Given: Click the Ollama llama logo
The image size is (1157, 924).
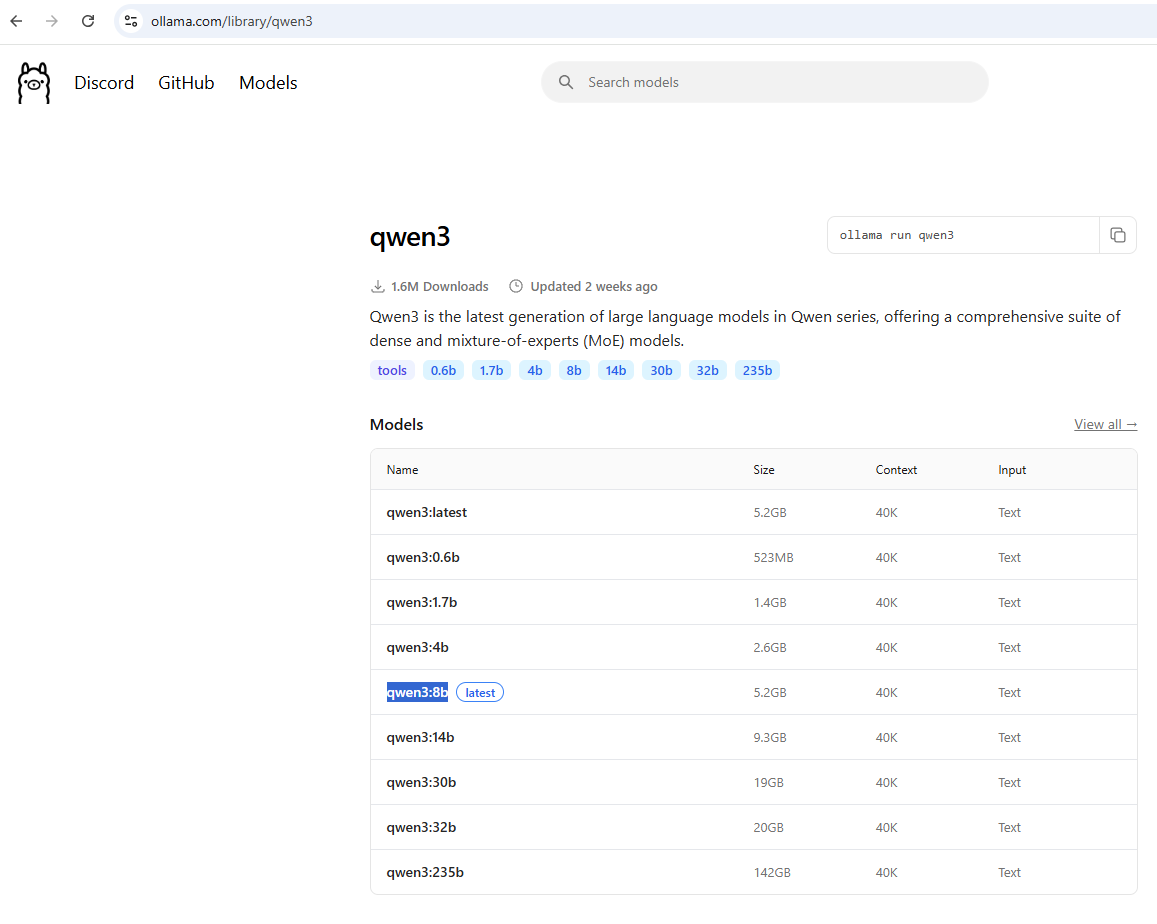Looking at the screenshot, I should coord(34,83).
